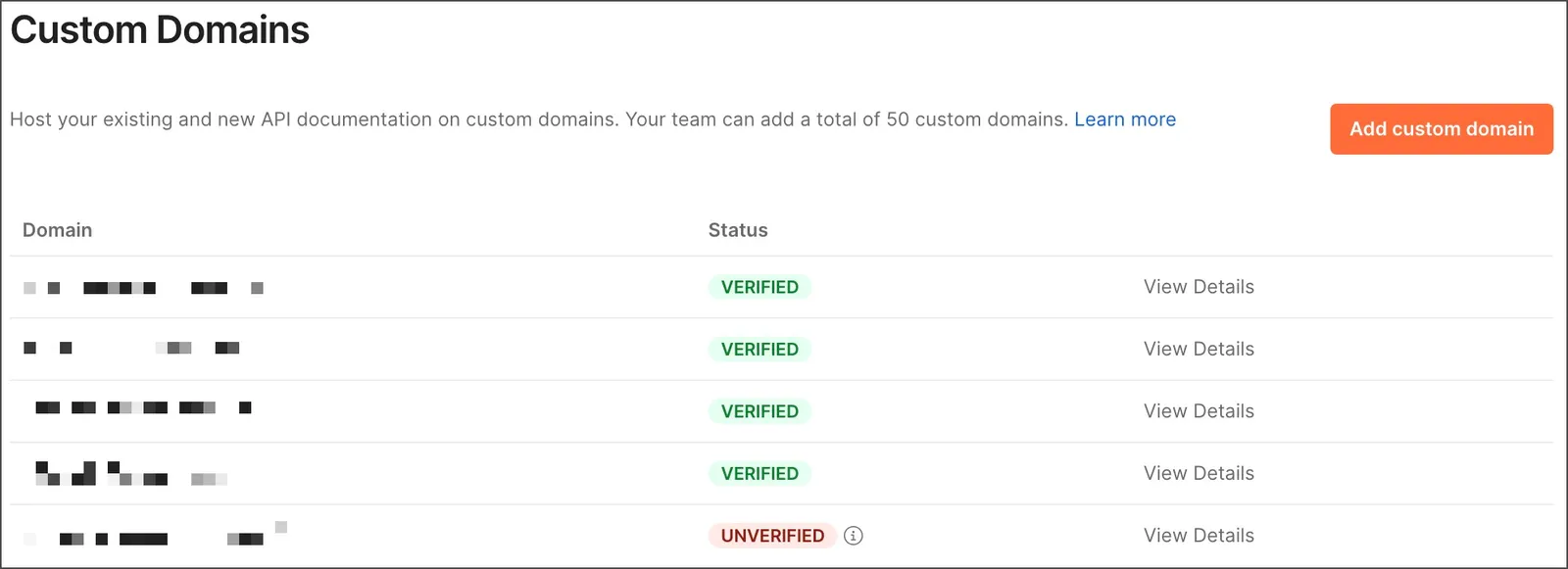Click the info icon beside UNVERIFIED status
The height and width of the screenshot is (569, 1568).
(854, 536)
